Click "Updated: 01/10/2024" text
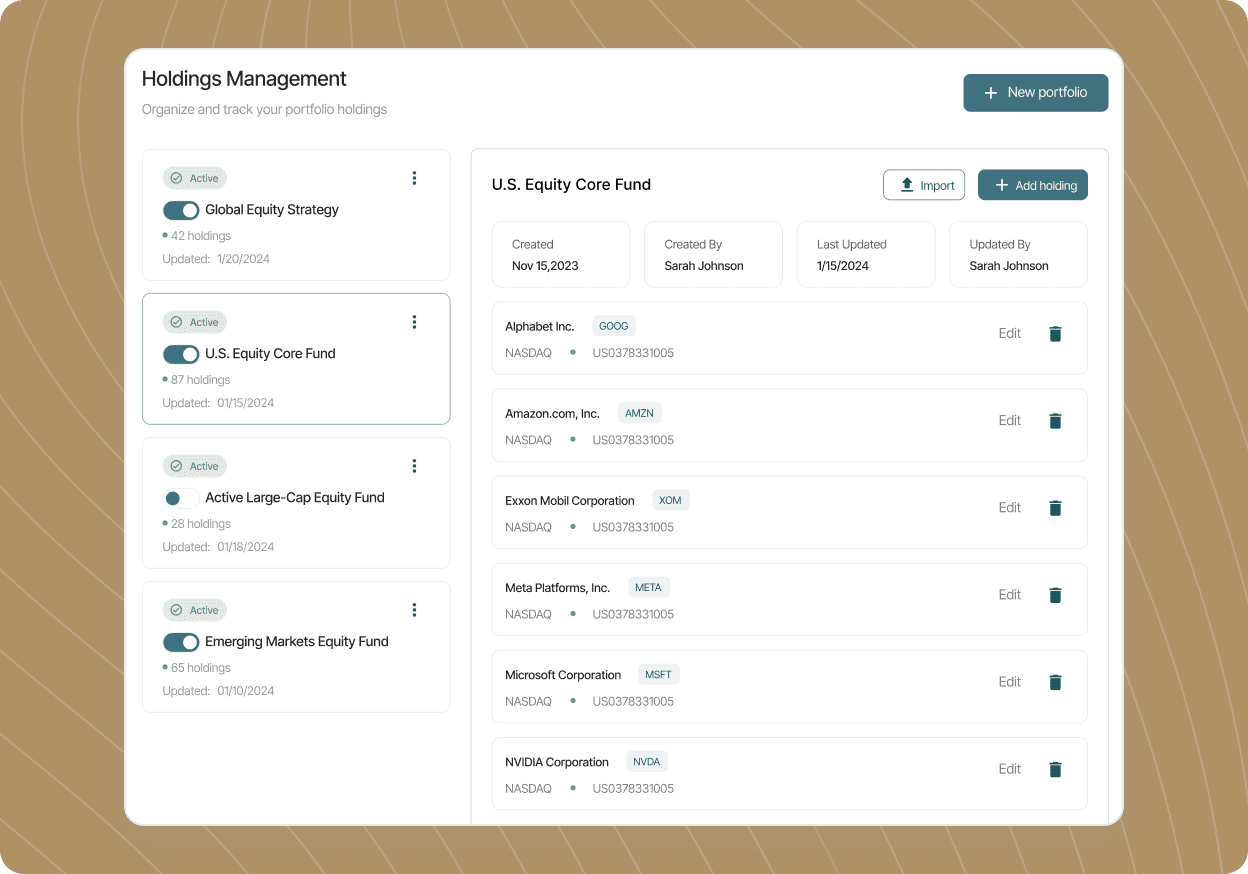 [218, 691]
